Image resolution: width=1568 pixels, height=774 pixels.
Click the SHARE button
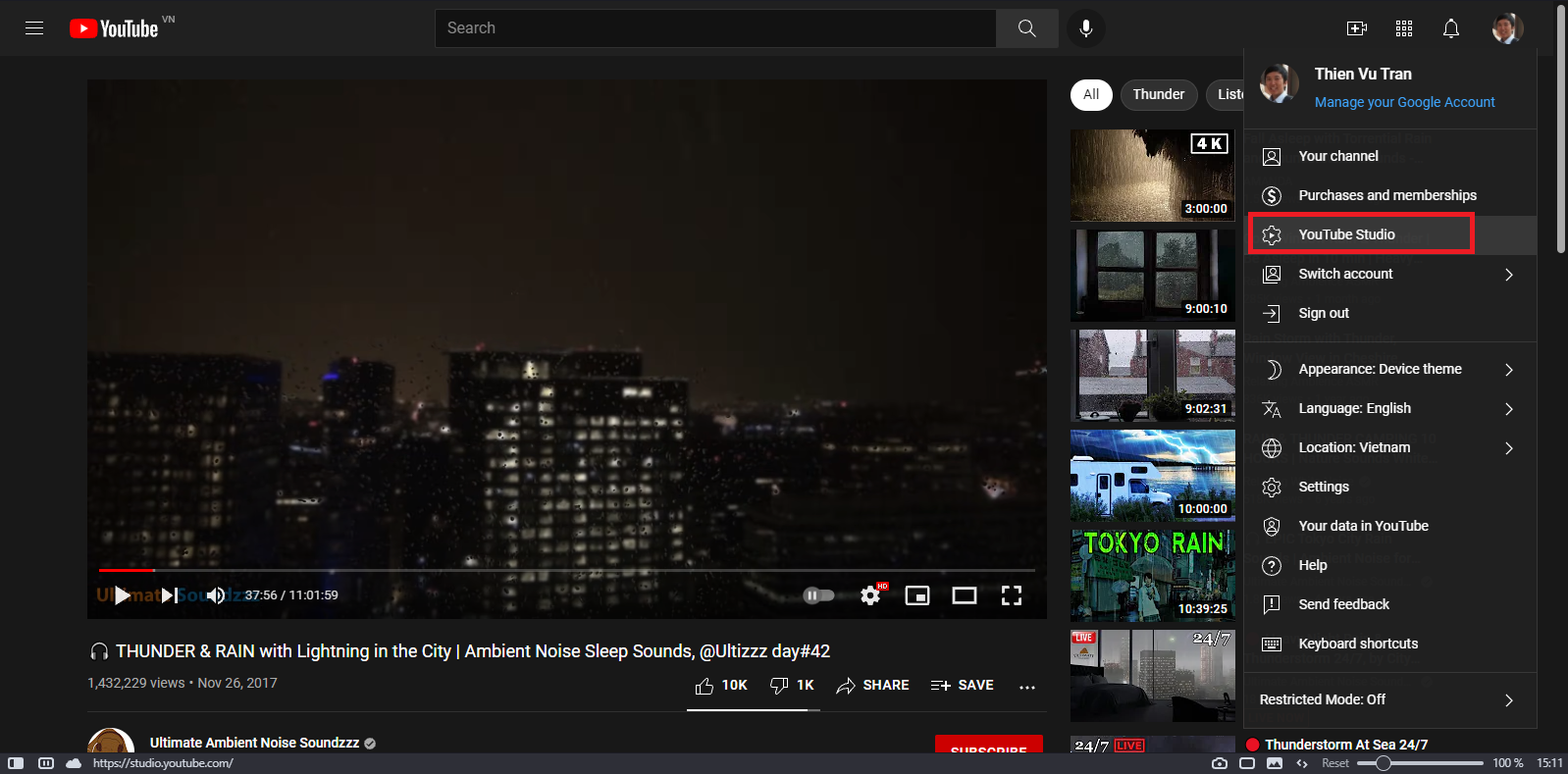click(x=872, y=686)
